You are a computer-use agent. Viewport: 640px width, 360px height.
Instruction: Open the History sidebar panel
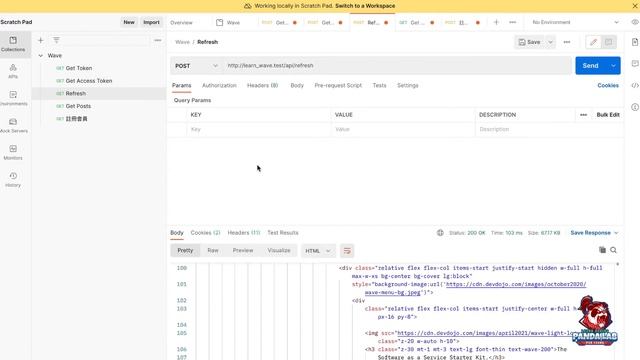(13, 180)
